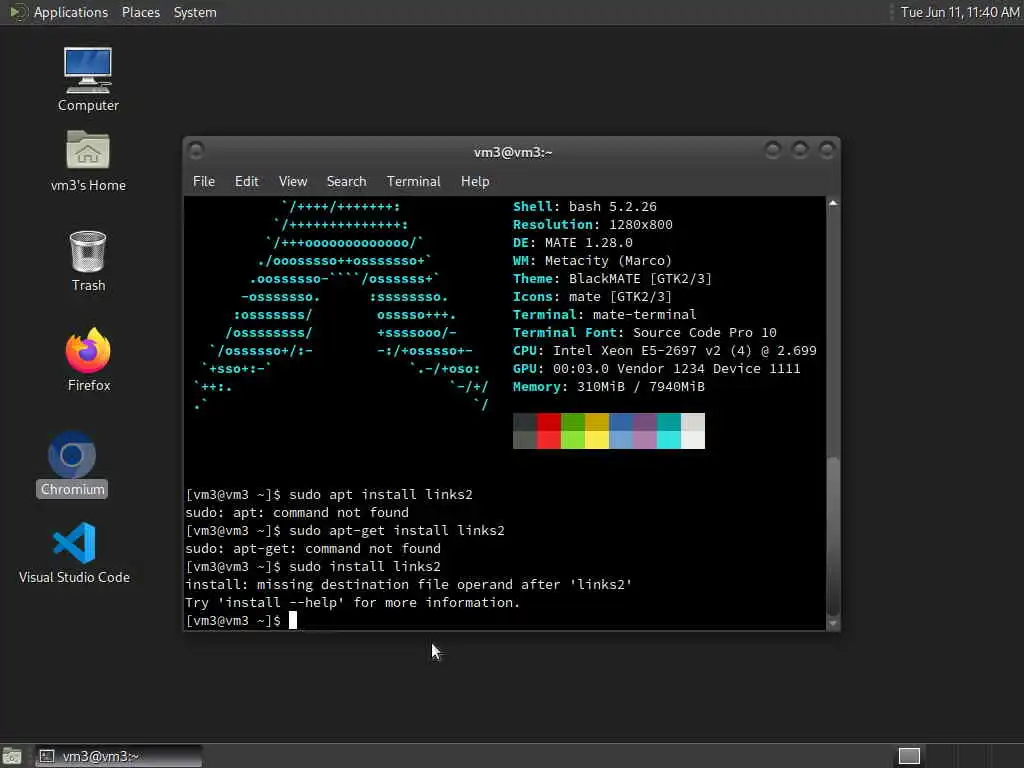The width and height of the screenshot is (1024, 768).
Task: Open the Applications menu
Action: point(71,12)
